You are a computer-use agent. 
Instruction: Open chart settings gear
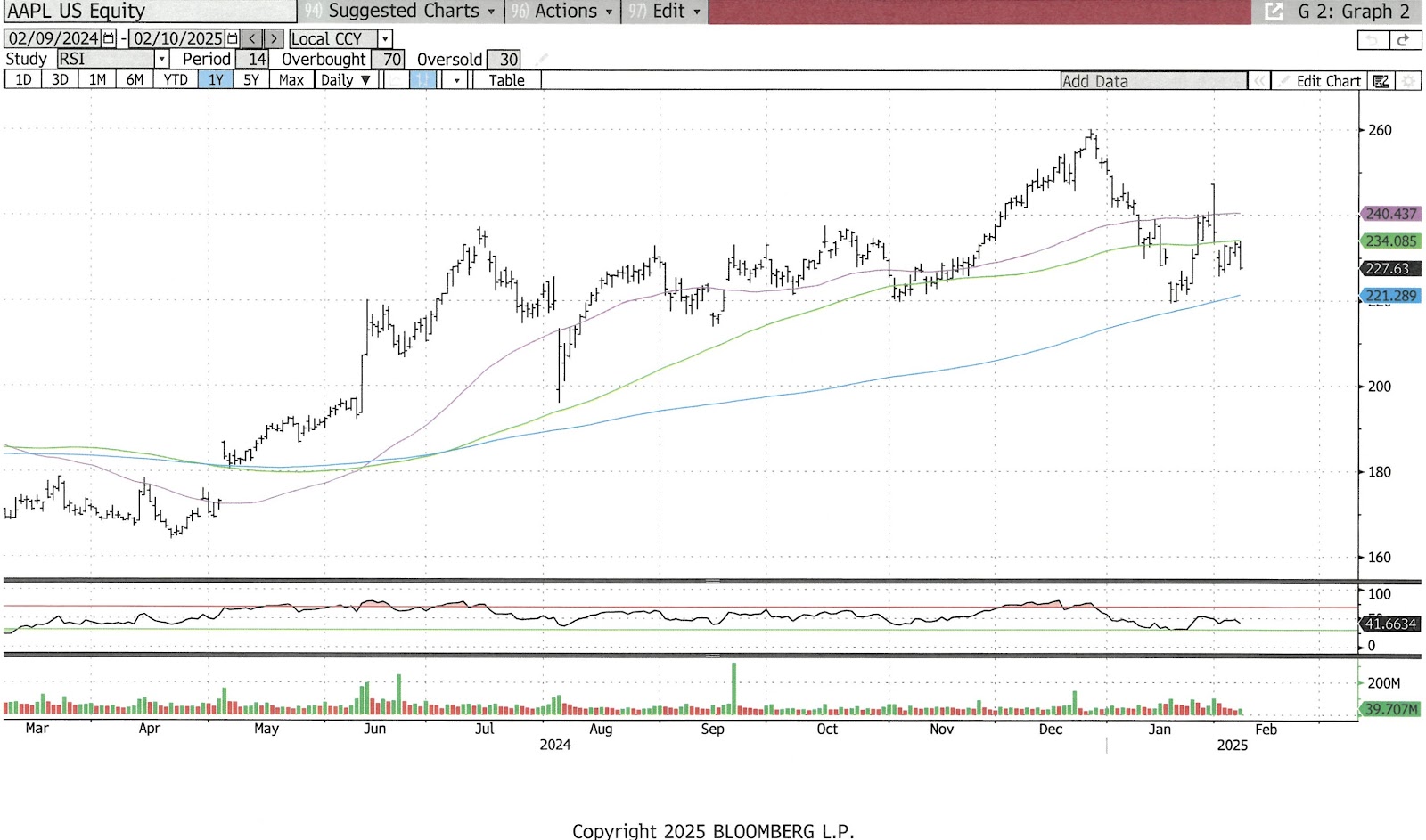pos(1408,81)
